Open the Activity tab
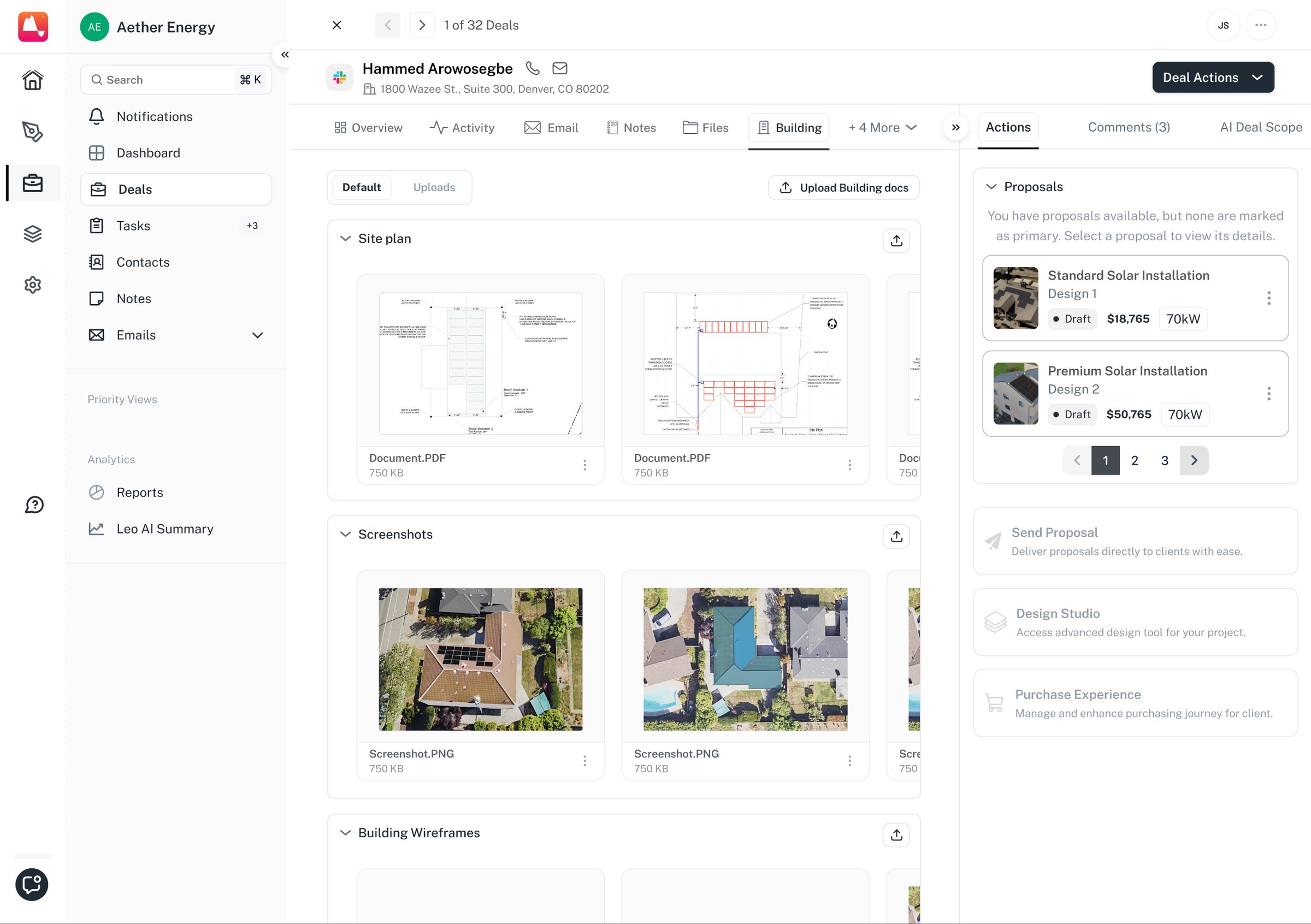This screenshot has height=924, width=1311. 463,128
